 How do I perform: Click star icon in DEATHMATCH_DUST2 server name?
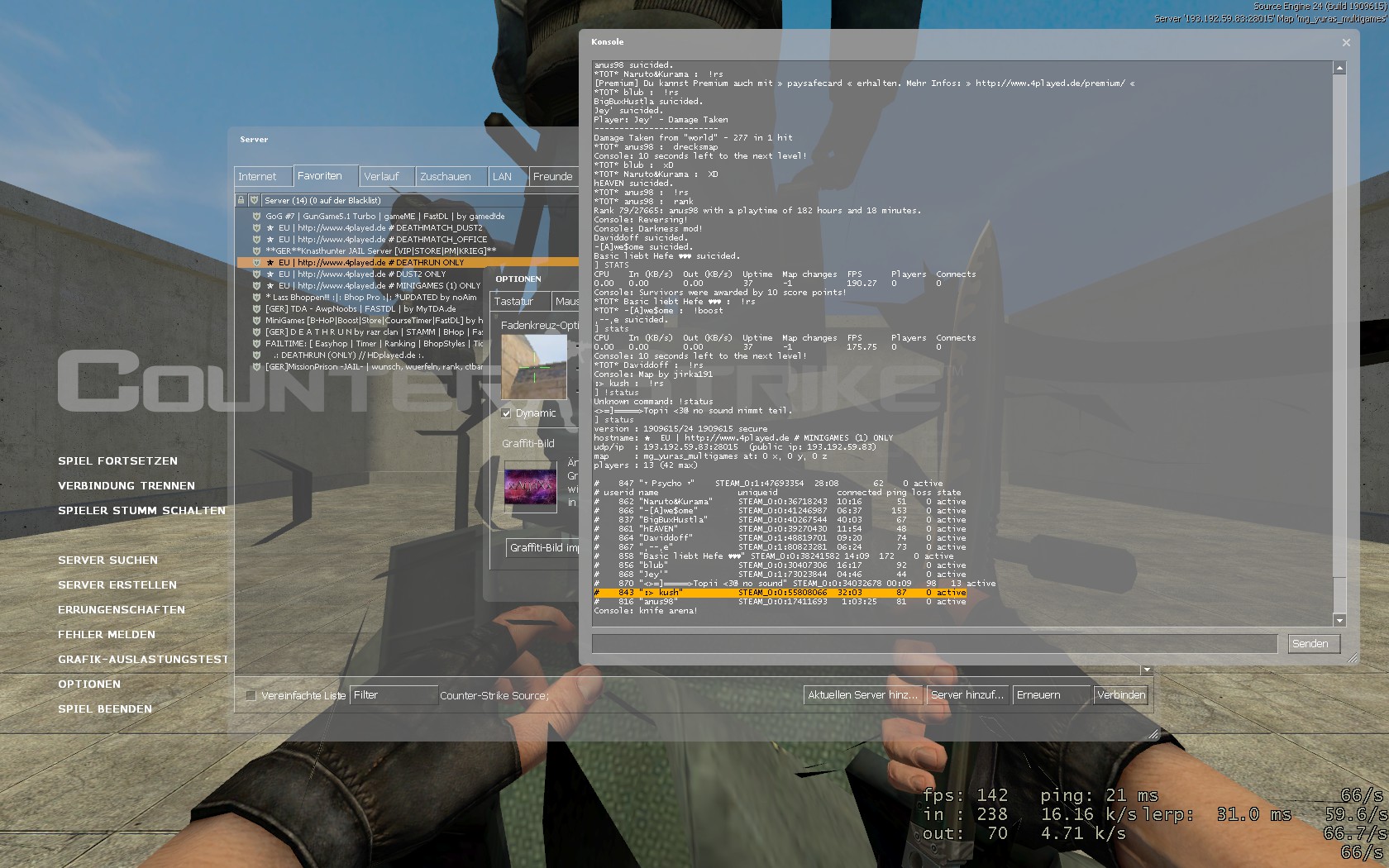pos(270,227)
